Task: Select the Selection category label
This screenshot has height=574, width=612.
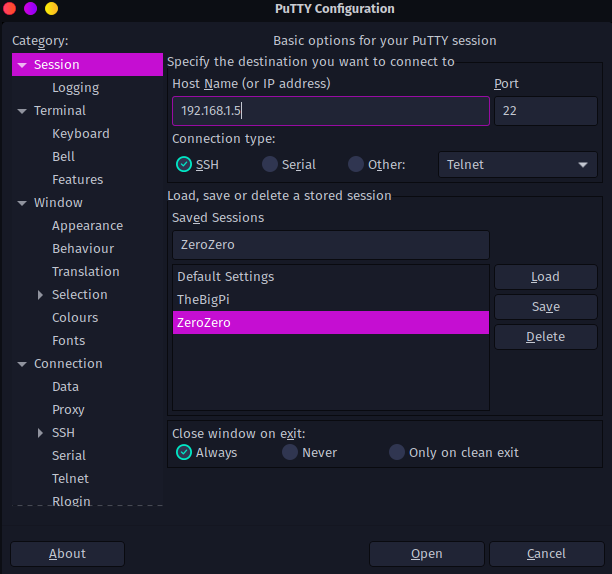Action: (x=80, y=295)
